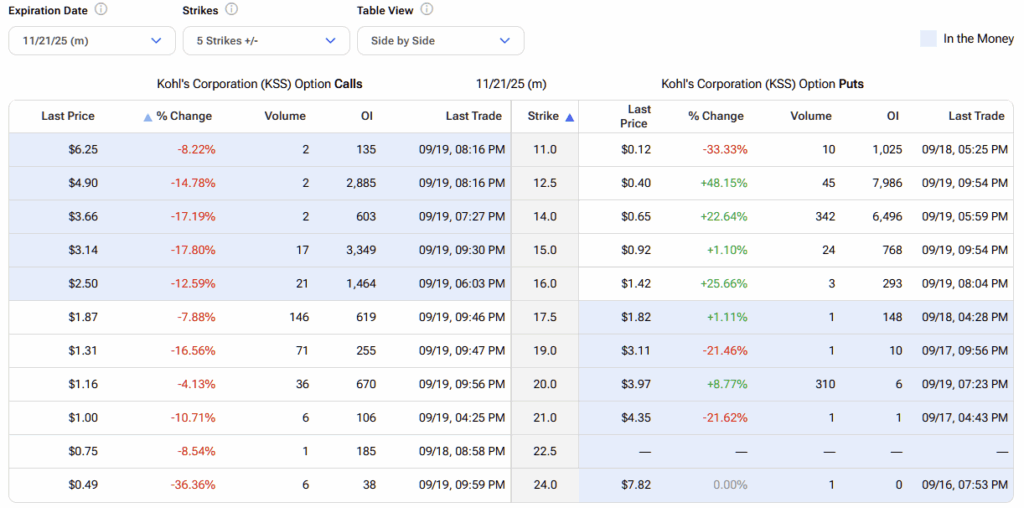Click Kohl's Corporation (KSS) Option Calls title
The width and height of the screenshot is (1024, 508).
(259, 84)
